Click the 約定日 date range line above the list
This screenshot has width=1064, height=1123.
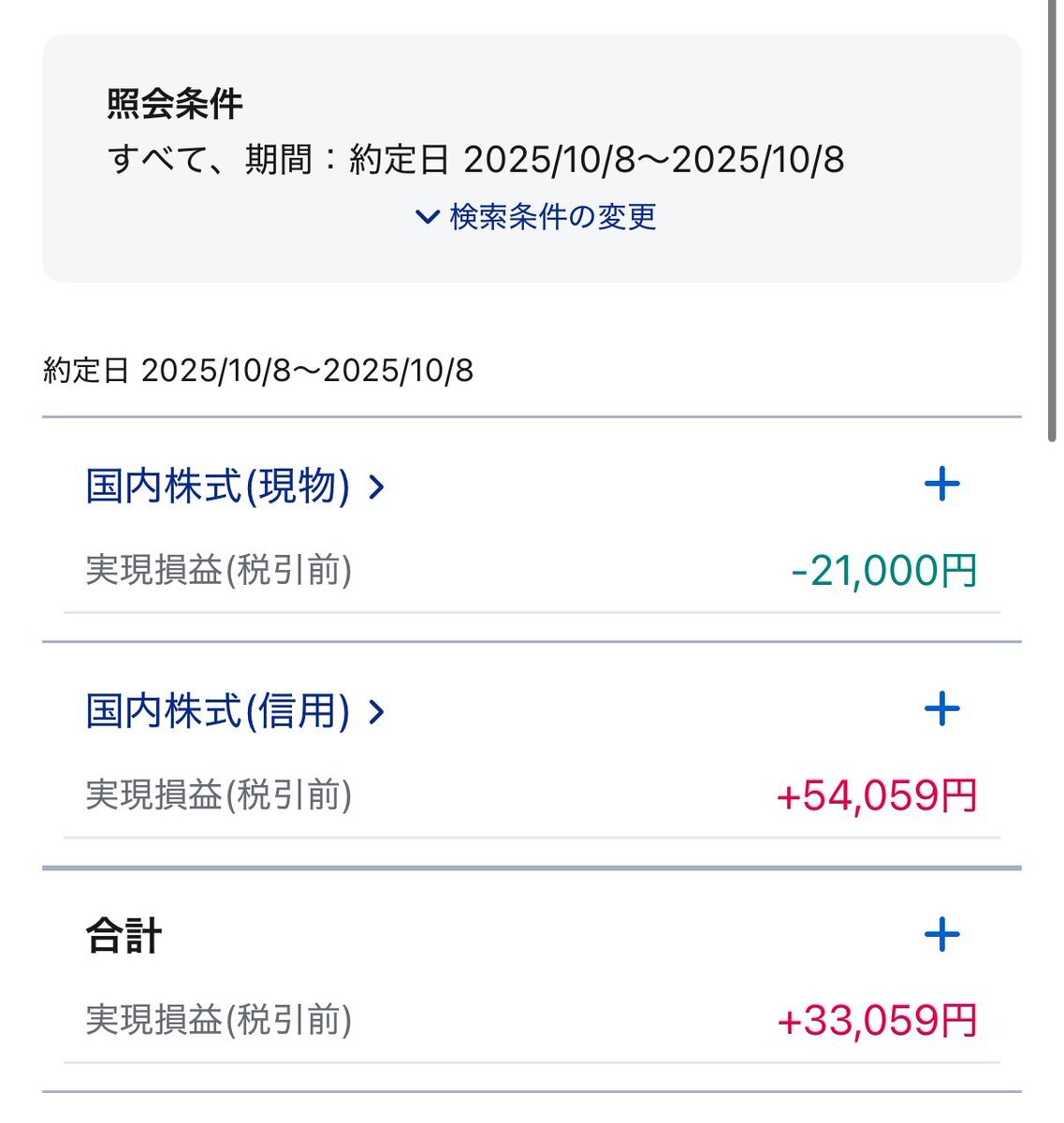coord(258,372)
